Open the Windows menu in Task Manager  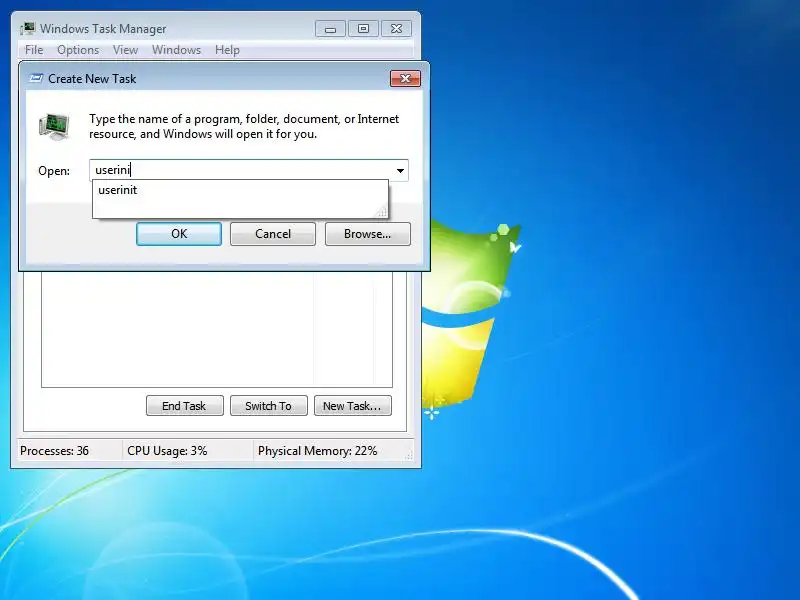(177, 50)
